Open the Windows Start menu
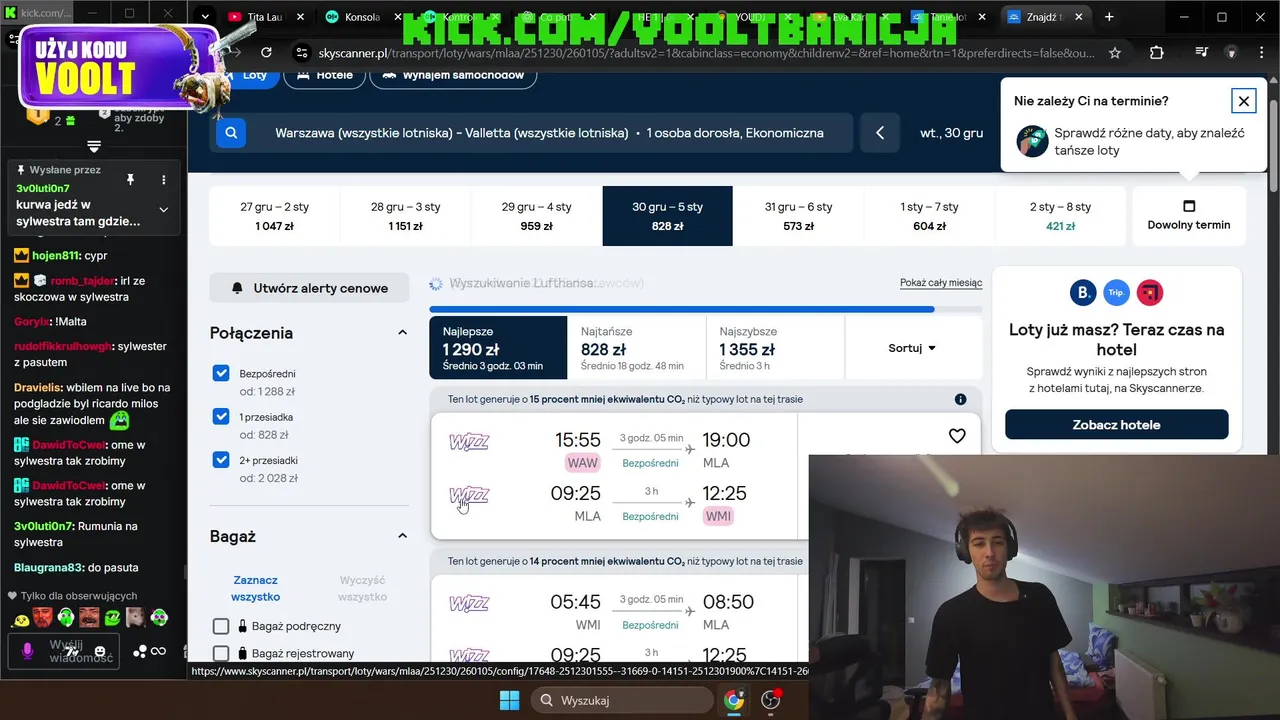Viewport: 1280px width, 720px height. point(509,700)
